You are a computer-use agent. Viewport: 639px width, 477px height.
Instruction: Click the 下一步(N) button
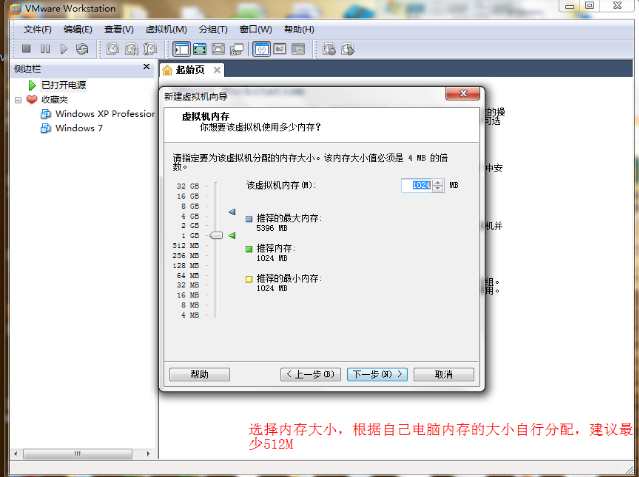pyautogui.click(x=377, y=374)
